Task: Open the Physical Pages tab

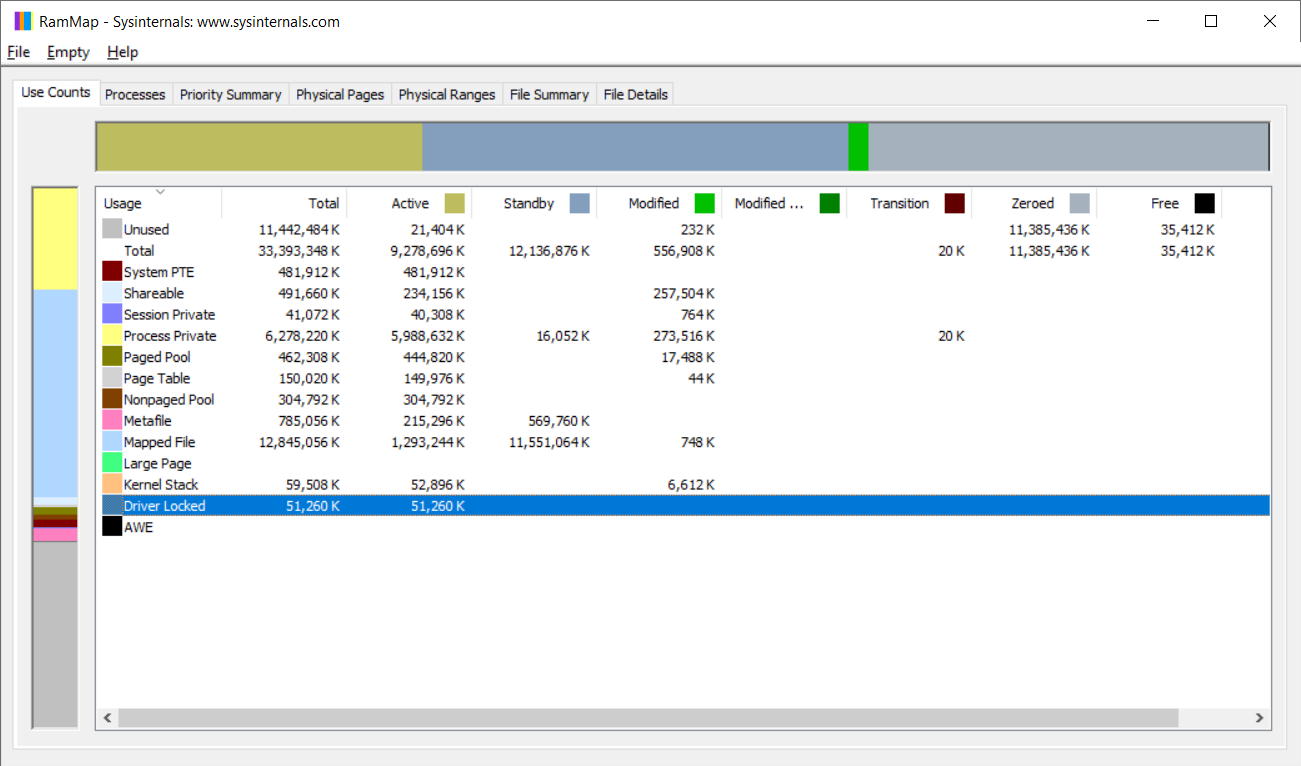Action: tap(340, 94)
